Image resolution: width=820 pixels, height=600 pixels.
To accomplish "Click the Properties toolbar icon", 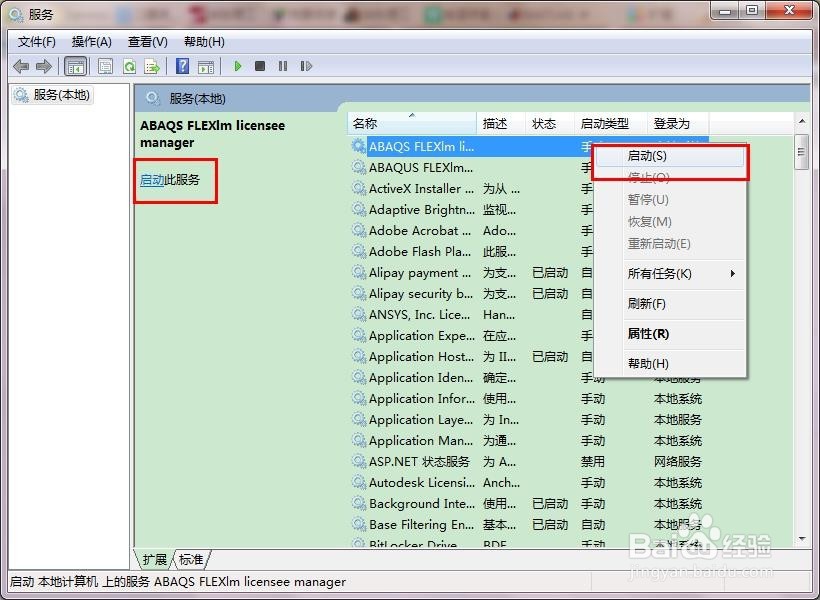I will tap(105, 66).
